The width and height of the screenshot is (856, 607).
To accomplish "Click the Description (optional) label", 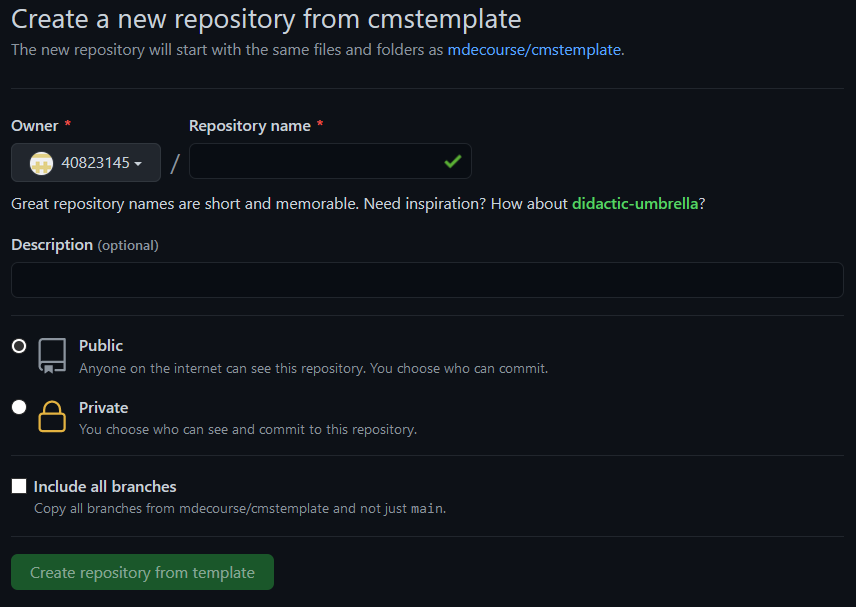I will tap(85, 245).
